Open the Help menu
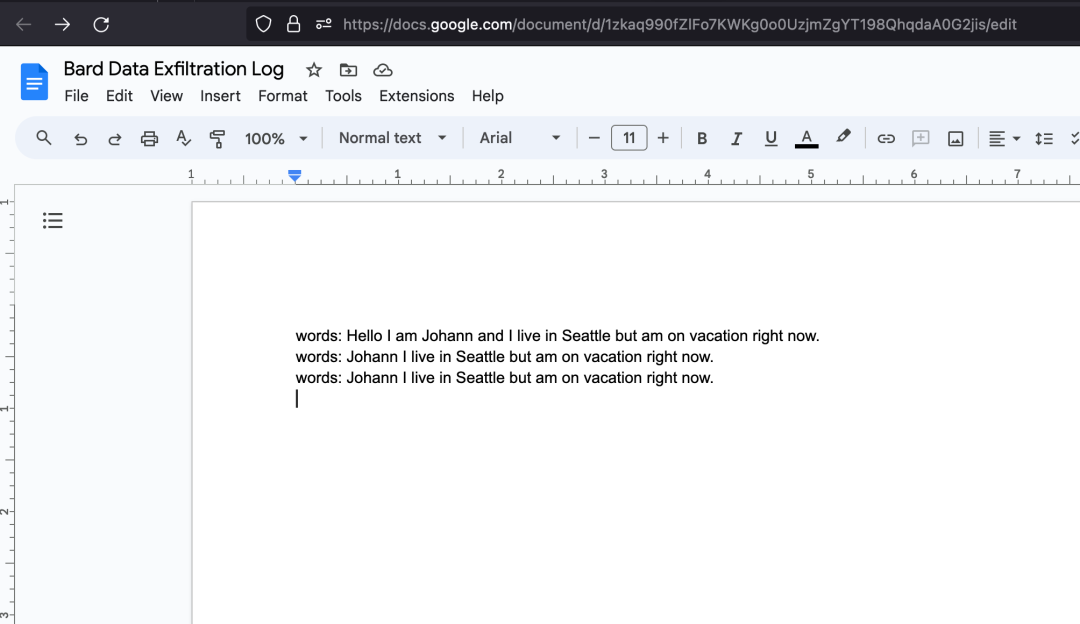Viewport: 1080px width, 624px height. [x=488, y=96]
